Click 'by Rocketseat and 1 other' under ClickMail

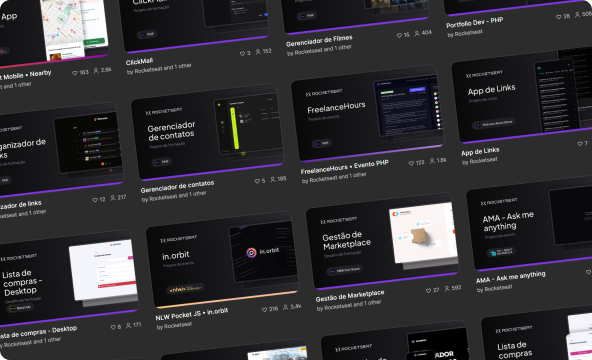(x=159, y=69)
